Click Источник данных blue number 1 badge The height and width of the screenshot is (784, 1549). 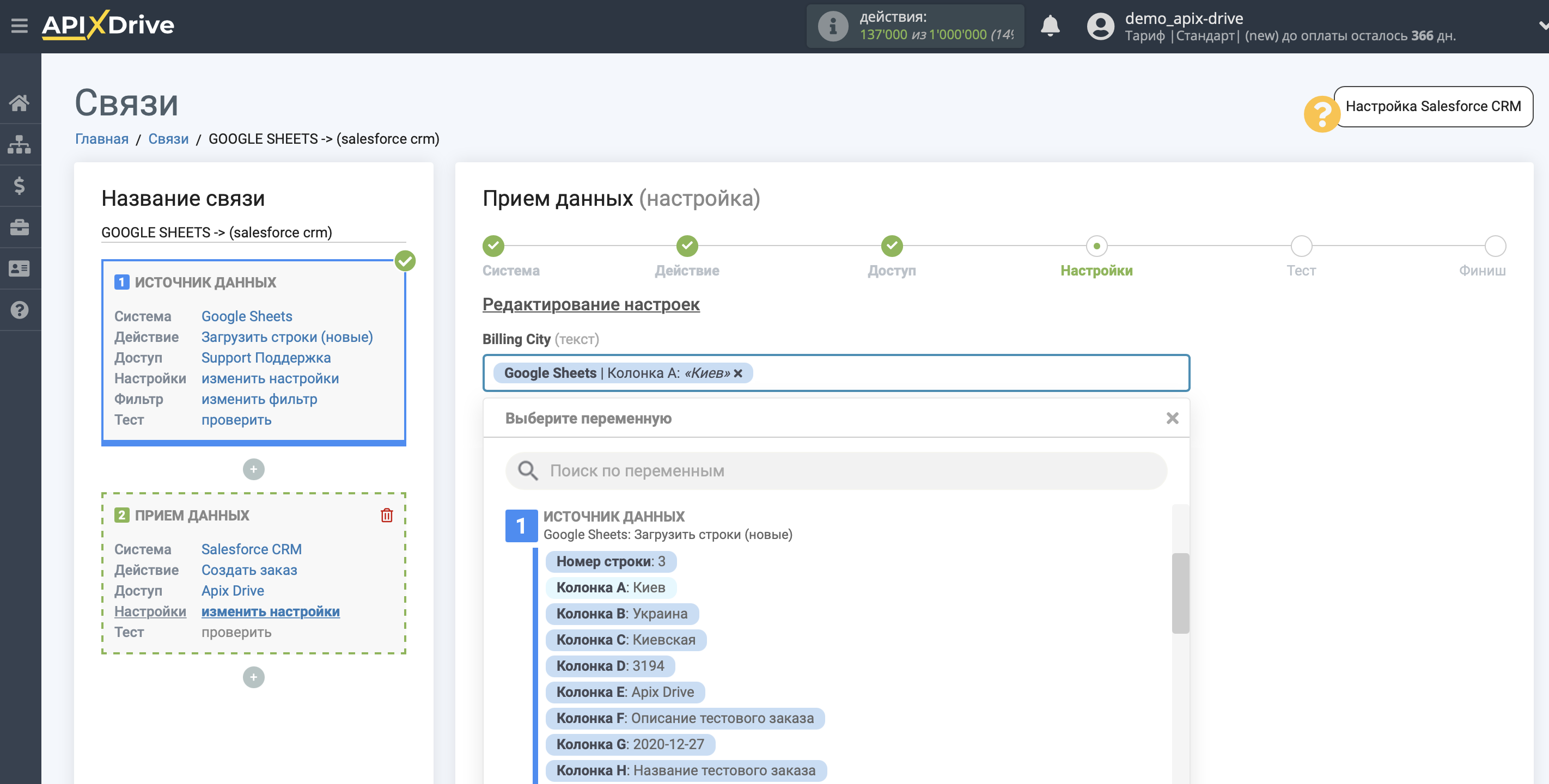[521, 525]
